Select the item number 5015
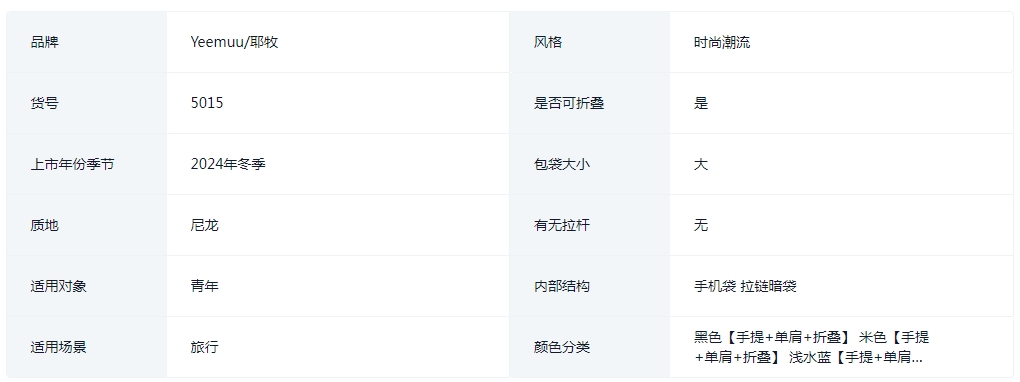Screen dimensions: 1020x382 [207, 103]
